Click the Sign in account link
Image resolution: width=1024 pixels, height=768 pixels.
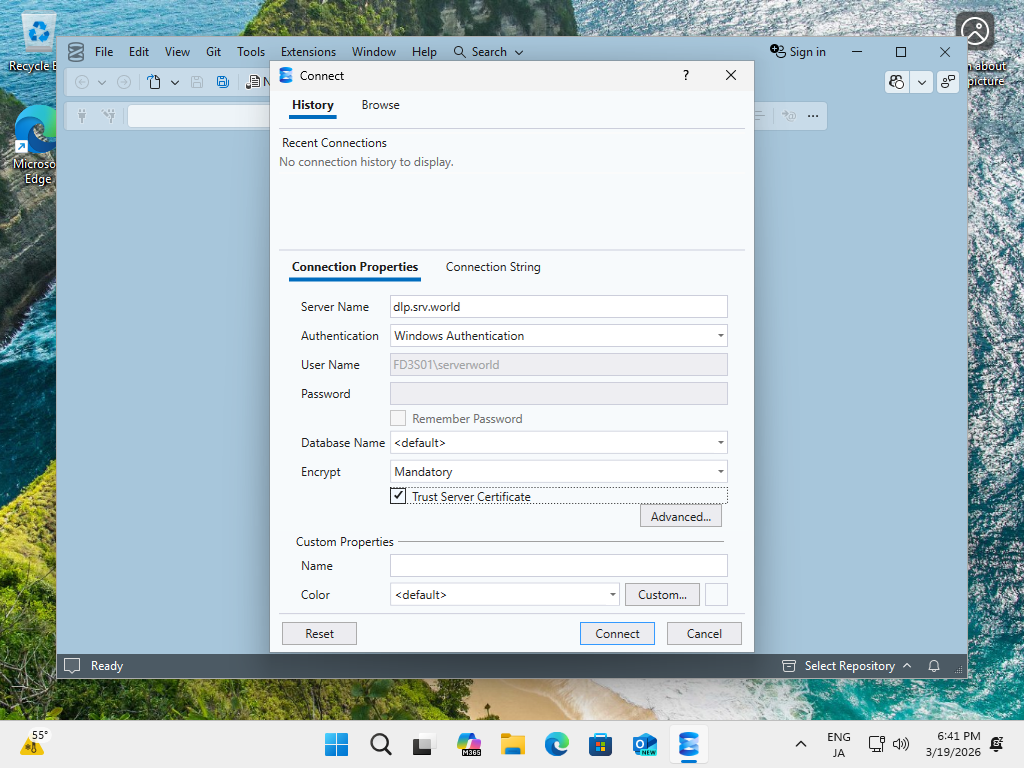pyautogui.click(x=797, y=52)
